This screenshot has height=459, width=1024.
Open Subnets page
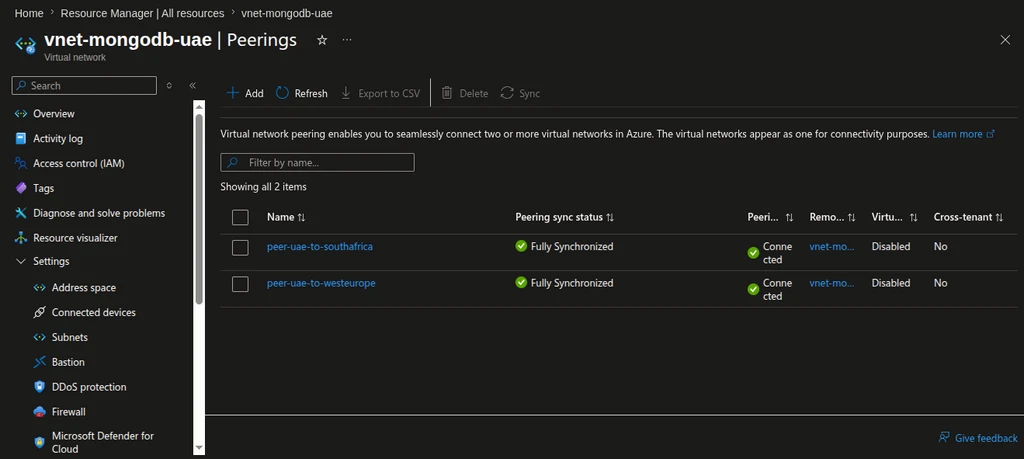click(69, 337)
